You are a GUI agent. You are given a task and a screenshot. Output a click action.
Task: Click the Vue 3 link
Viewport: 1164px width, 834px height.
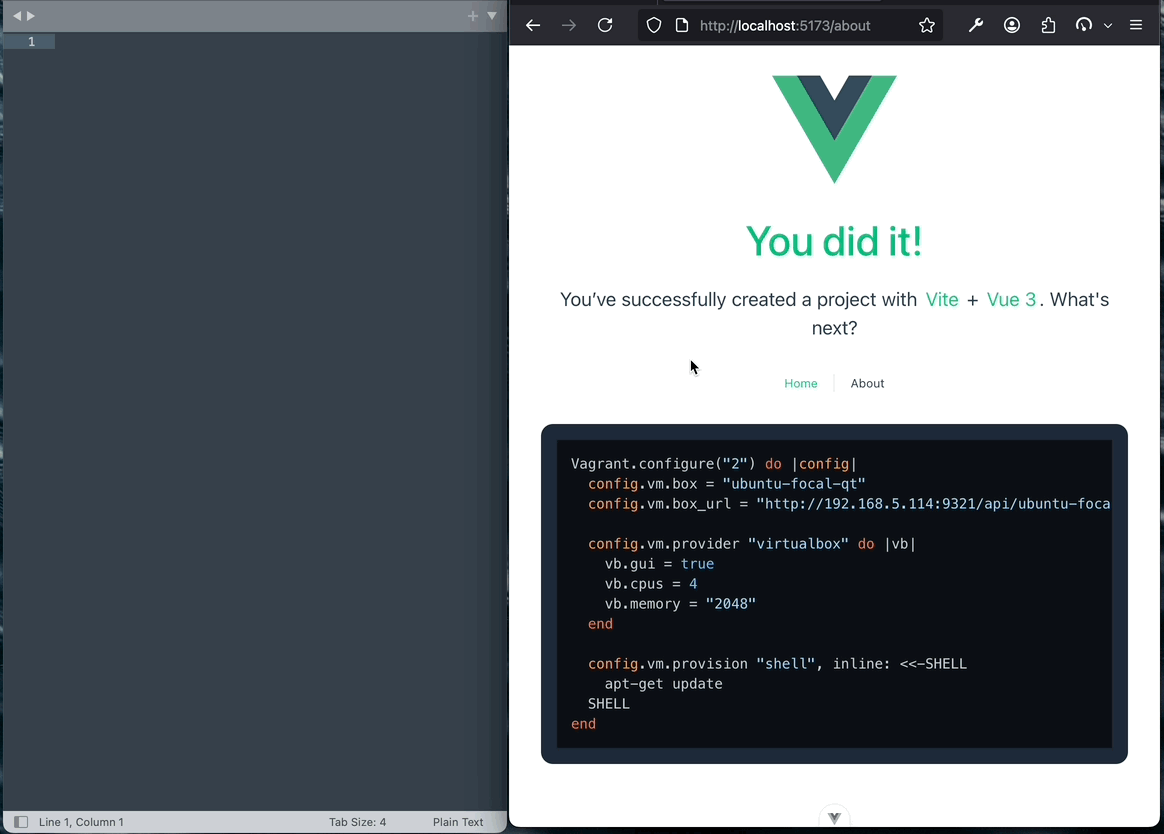pyautogui.click(x=1011, y=299)
